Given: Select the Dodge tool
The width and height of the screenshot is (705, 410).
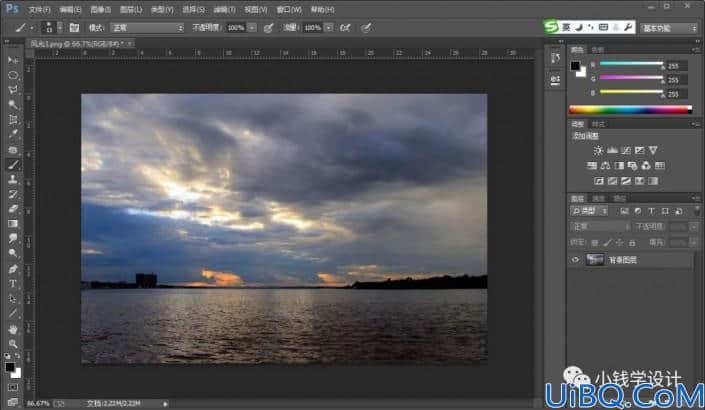Looking at the screenshot, I should pyautogui.click(x=13, y=254).
